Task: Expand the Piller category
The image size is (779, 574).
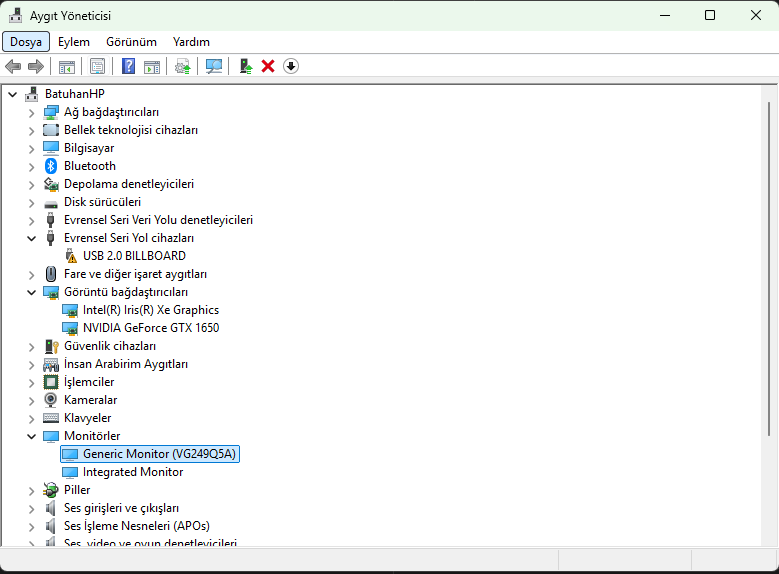Action: click(31, 491)
